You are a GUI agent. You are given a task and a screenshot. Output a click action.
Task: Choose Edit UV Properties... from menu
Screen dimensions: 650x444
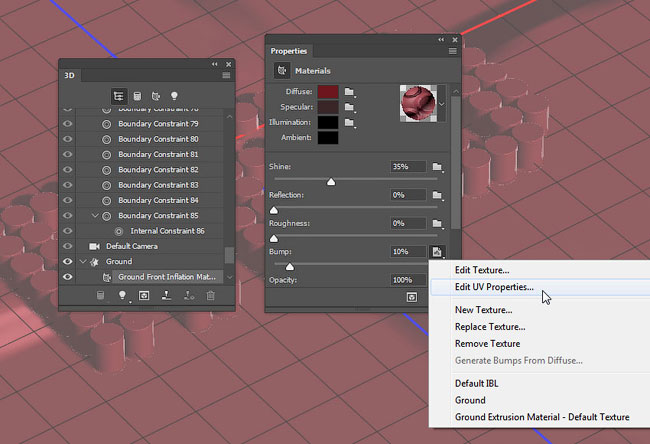click(494, 287)
